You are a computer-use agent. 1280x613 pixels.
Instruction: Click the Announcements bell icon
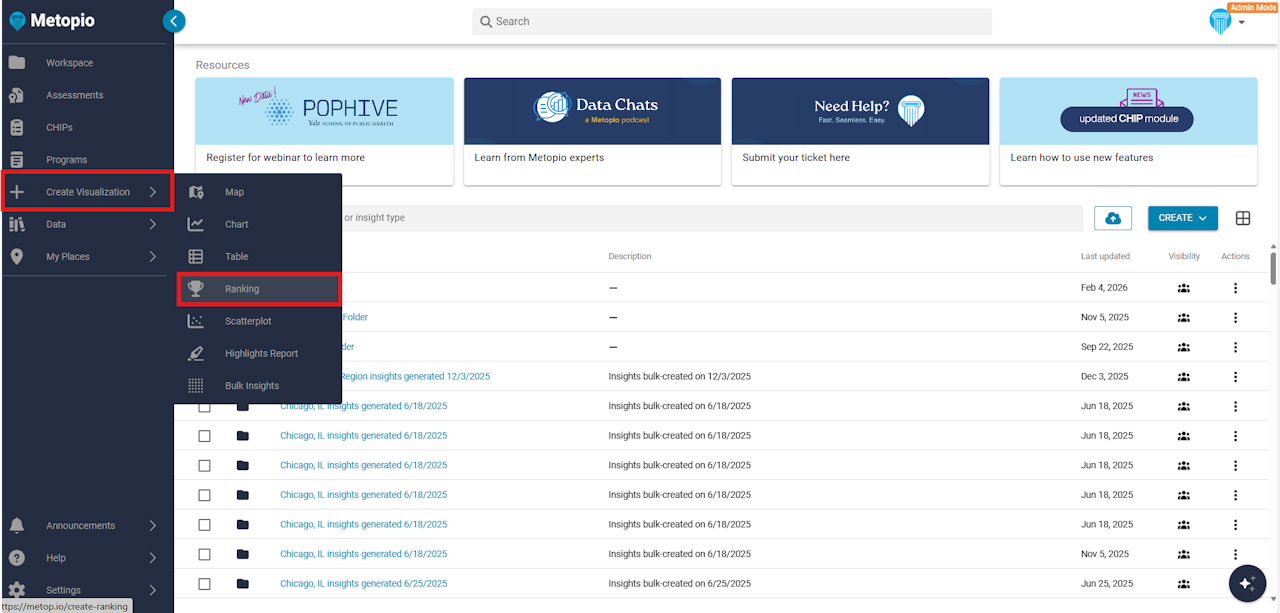[x=17, y=525]
